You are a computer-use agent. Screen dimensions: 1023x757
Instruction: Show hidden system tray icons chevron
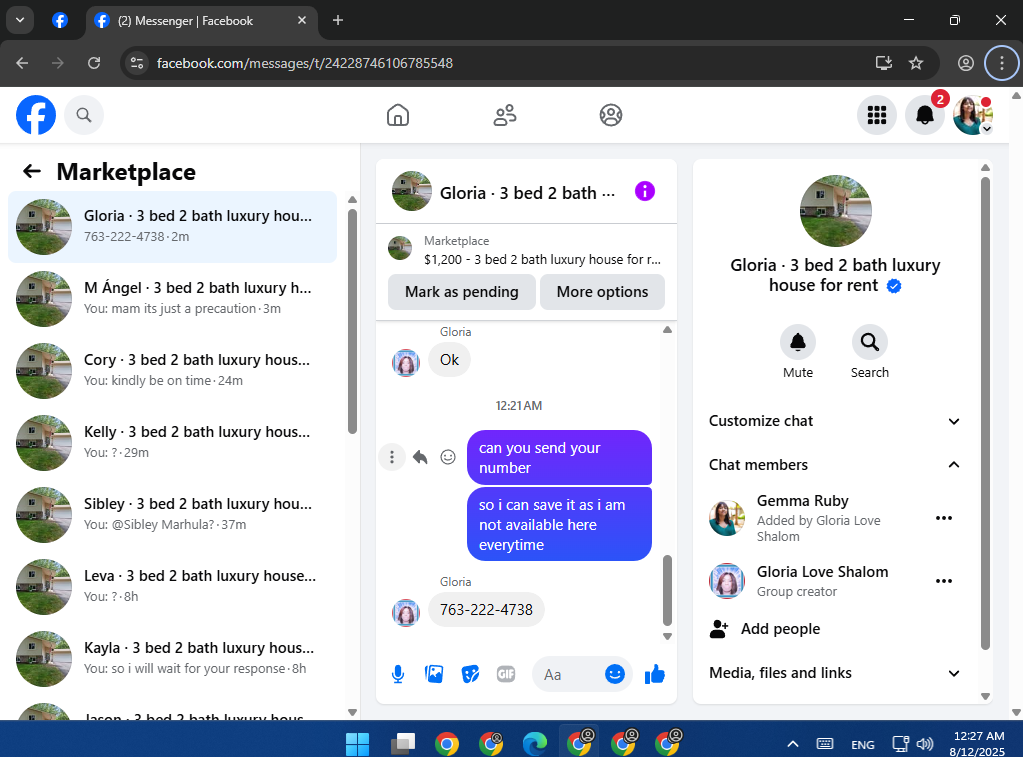[x=792, y=744]
